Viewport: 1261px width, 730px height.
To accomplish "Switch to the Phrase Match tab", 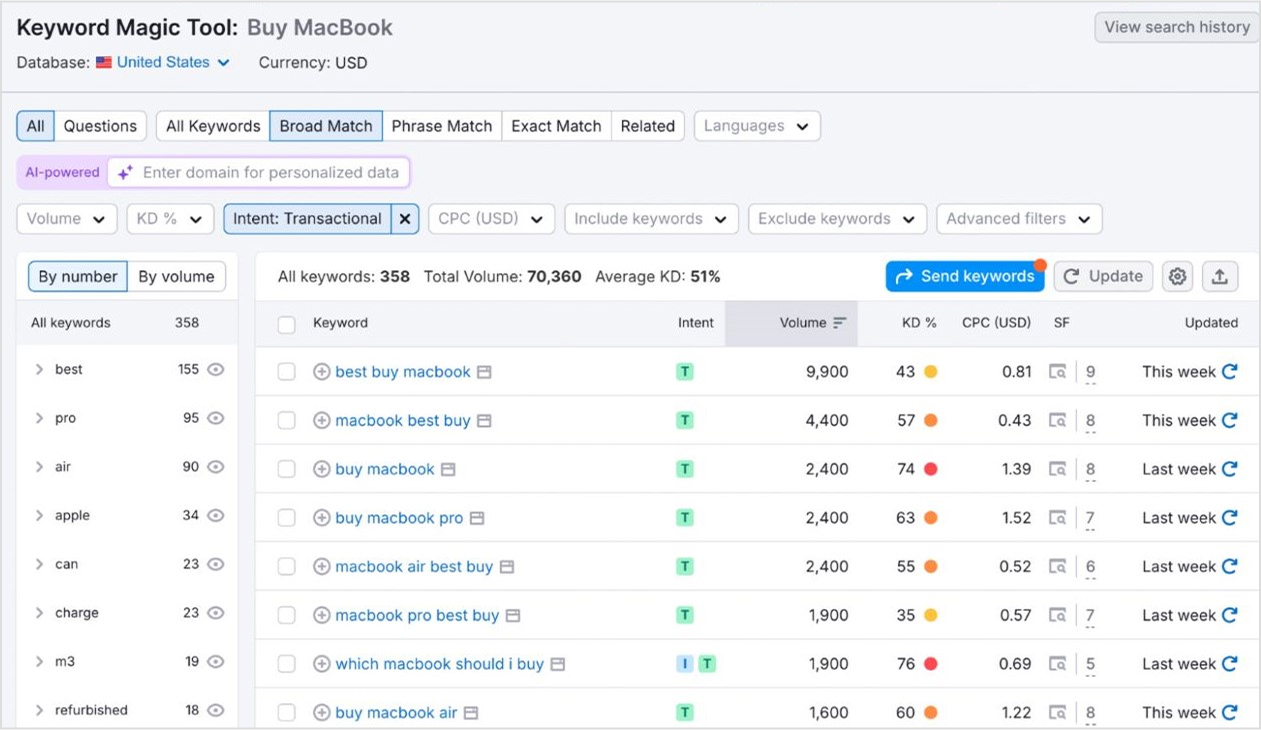I will (442, 126).
